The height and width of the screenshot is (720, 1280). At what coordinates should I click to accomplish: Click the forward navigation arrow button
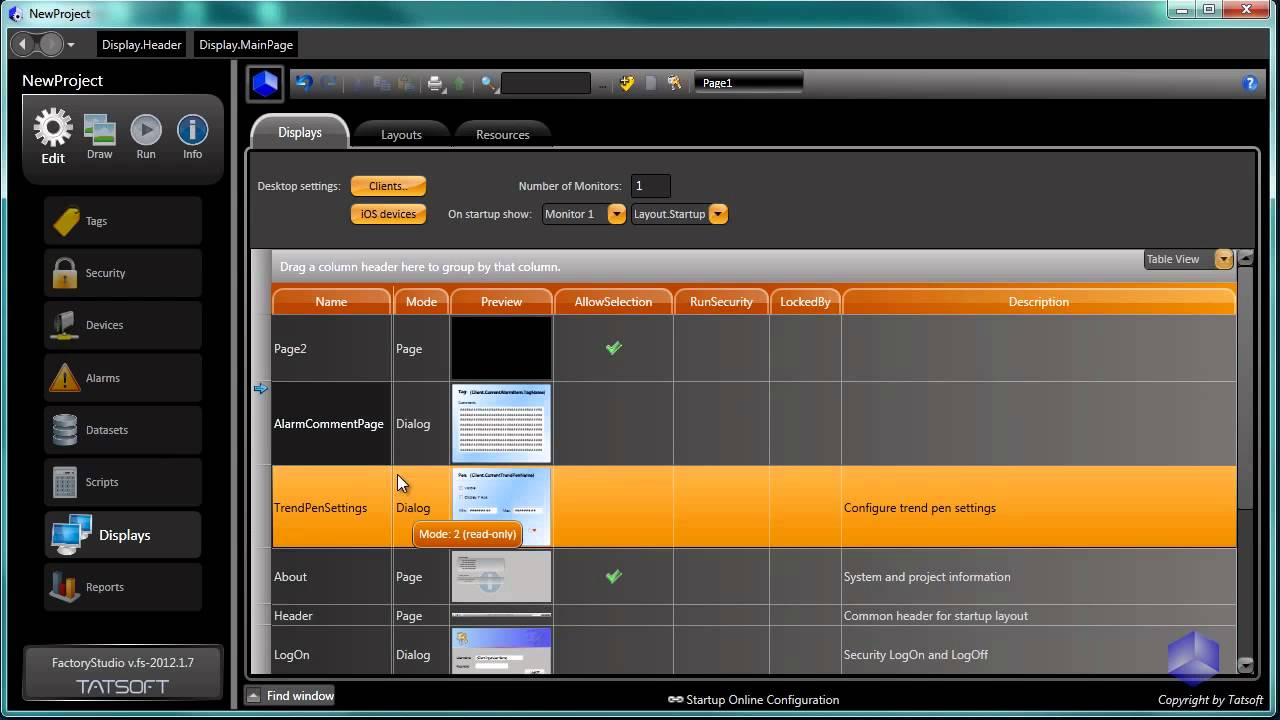point(50,44)
